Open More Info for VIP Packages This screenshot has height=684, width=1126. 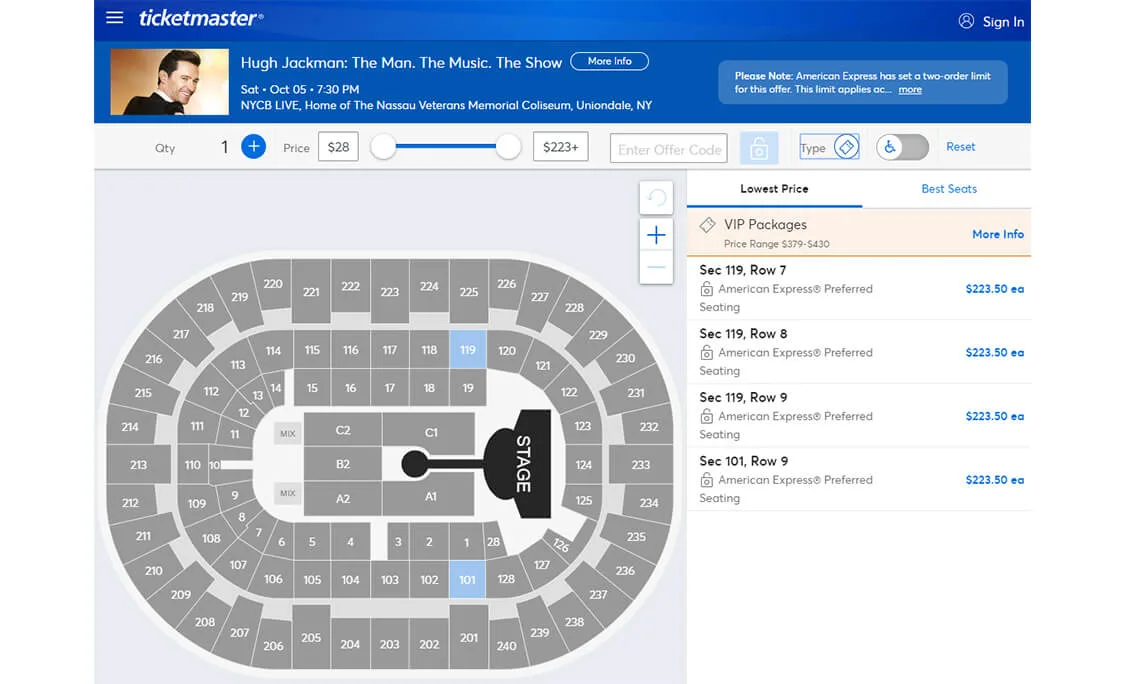997,234
